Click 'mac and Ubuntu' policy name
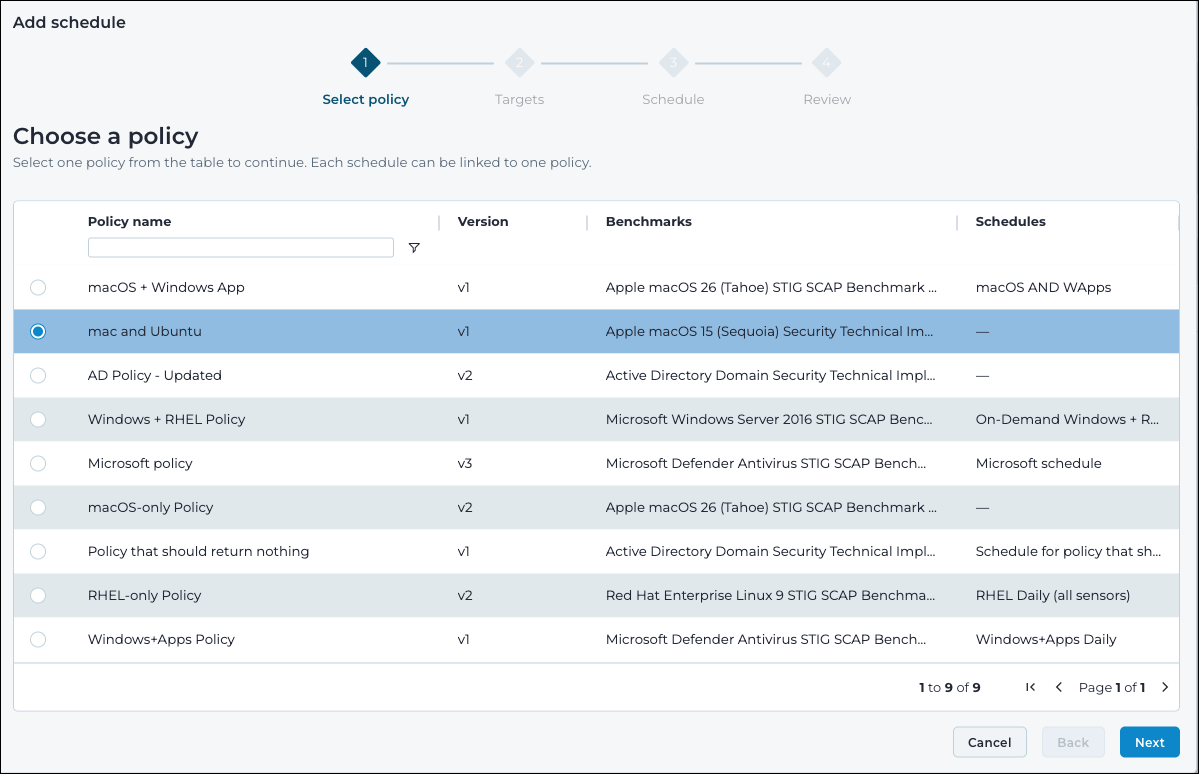Viewport: 1199px width, 774px height. (x=145, y=331)
